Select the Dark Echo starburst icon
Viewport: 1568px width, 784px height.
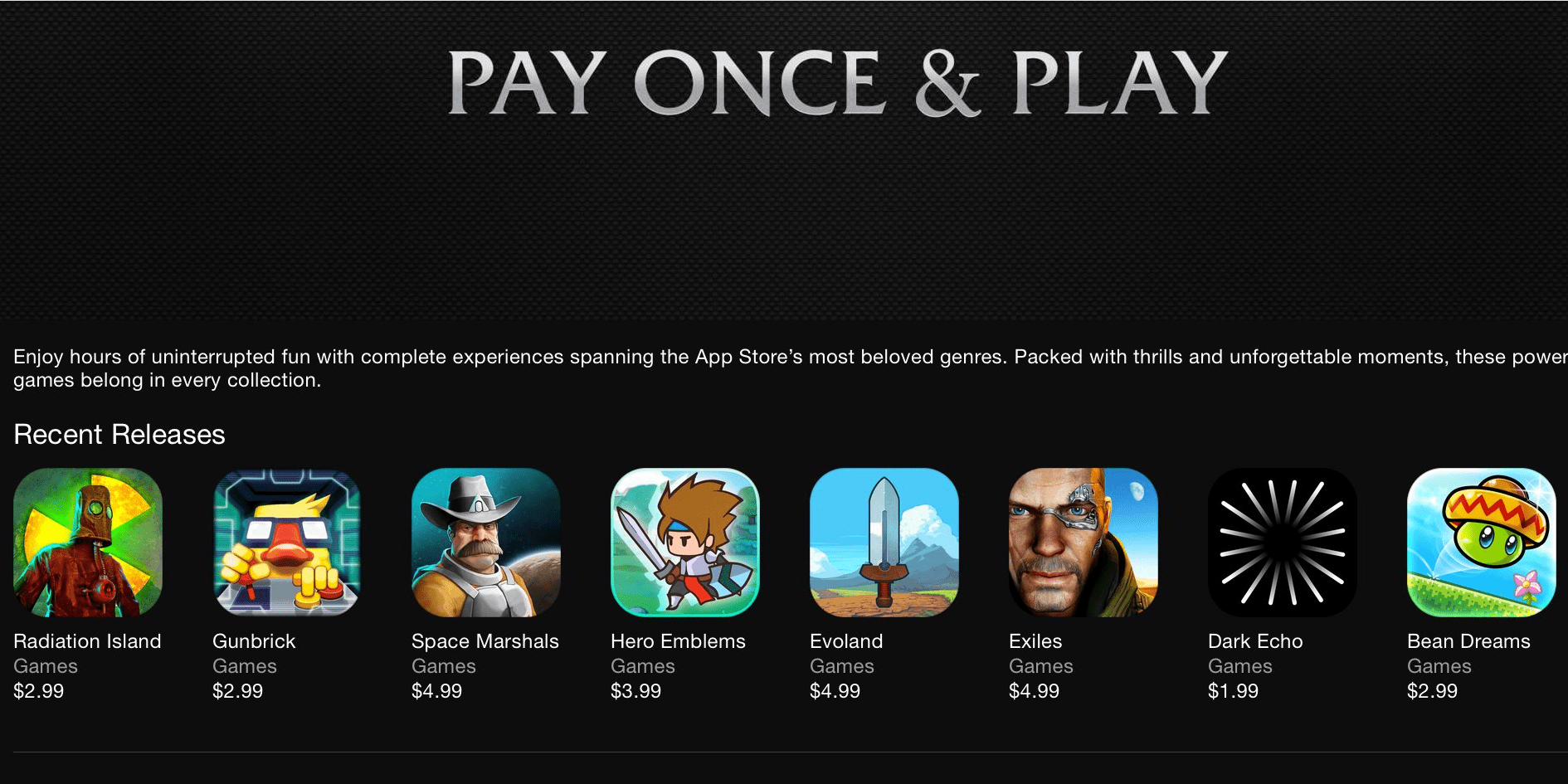pos(1283,543)
